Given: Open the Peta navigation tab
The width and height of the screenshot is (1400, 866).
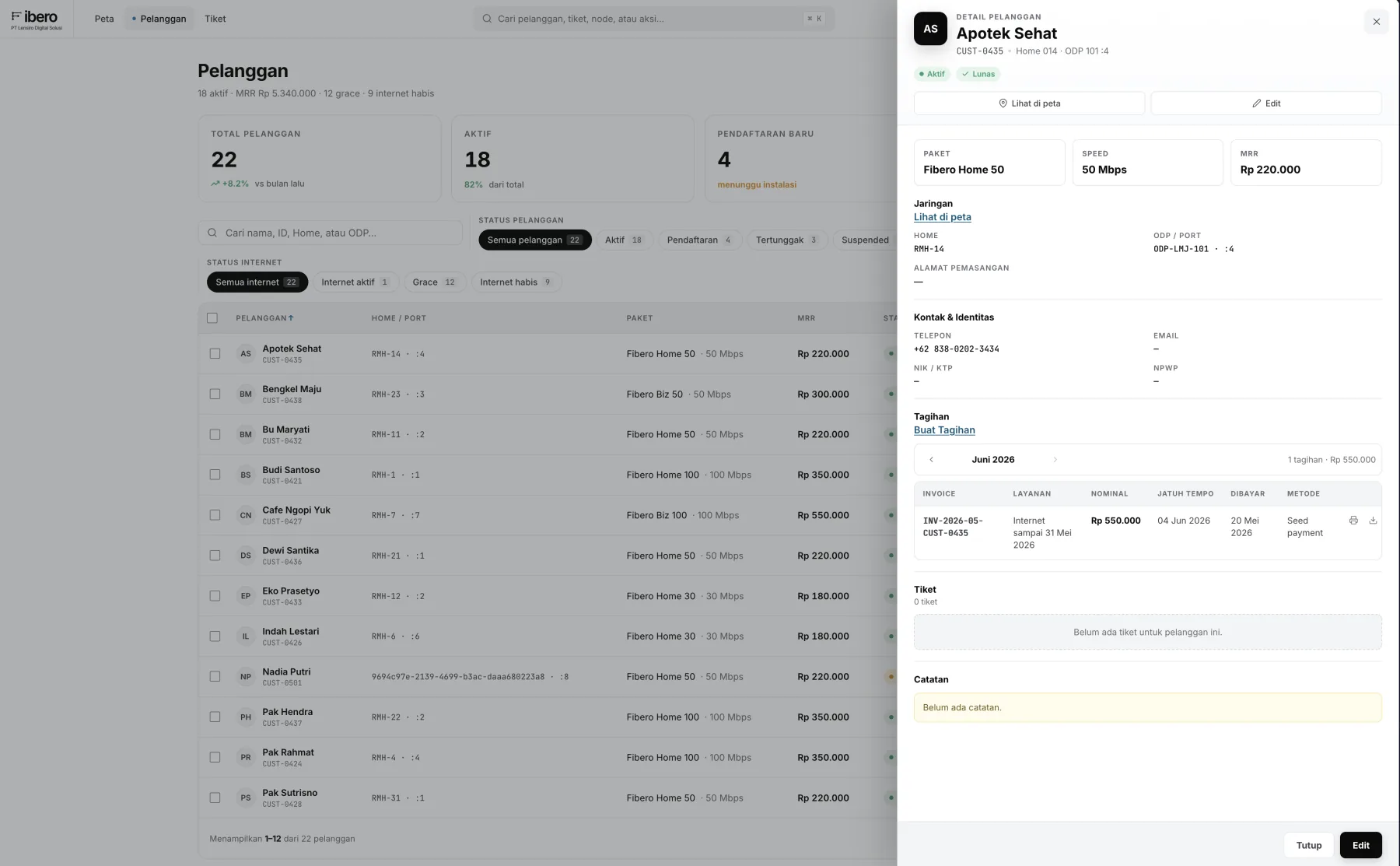Looking at the screenshot, I should tap(104, 19).
